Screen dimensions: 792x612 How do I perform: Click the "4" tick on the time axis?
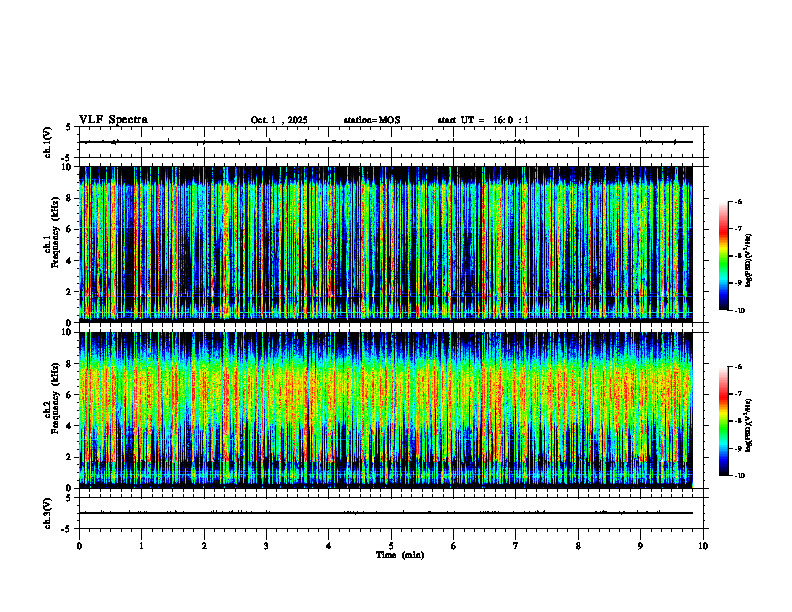[x=329, y=546]
